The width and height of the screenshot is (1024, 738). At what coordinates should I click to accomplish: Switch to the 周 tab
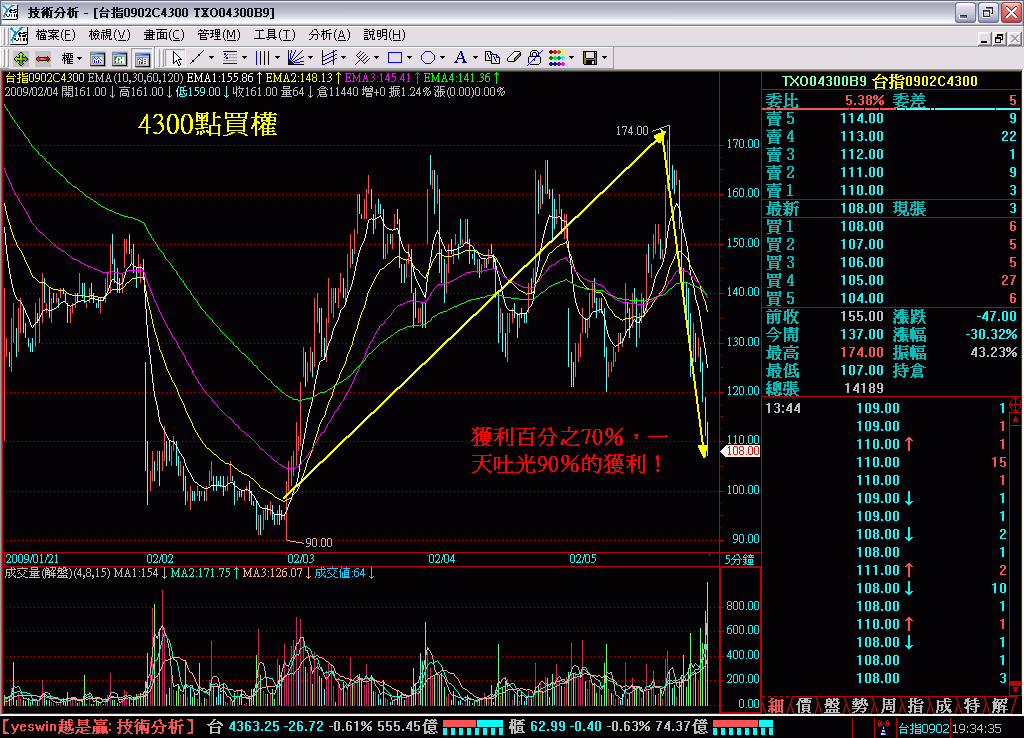[888, 705]
